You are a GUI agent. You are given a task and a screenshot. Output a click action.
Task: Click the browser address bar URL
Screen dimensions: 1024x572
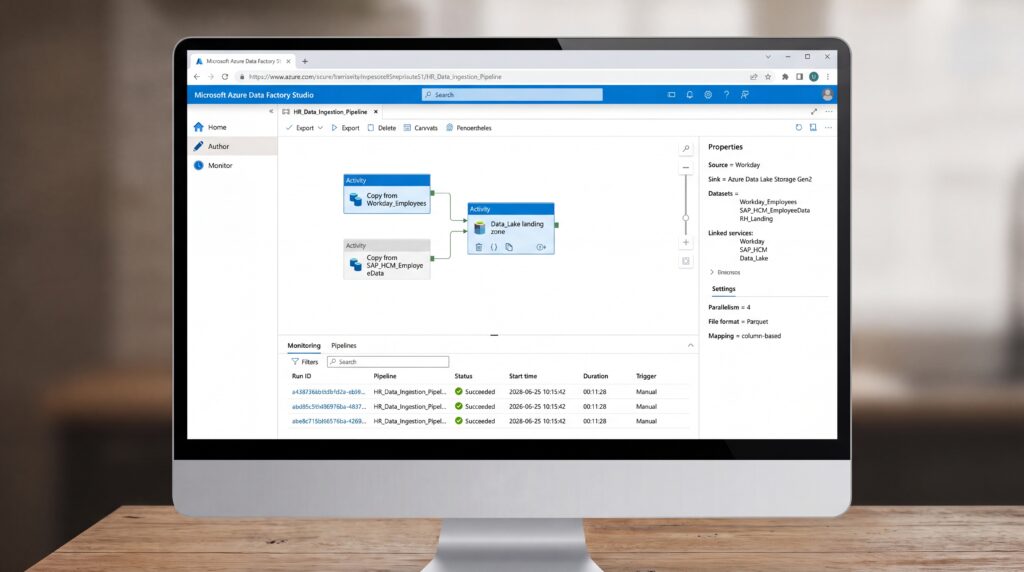[375, 76]
